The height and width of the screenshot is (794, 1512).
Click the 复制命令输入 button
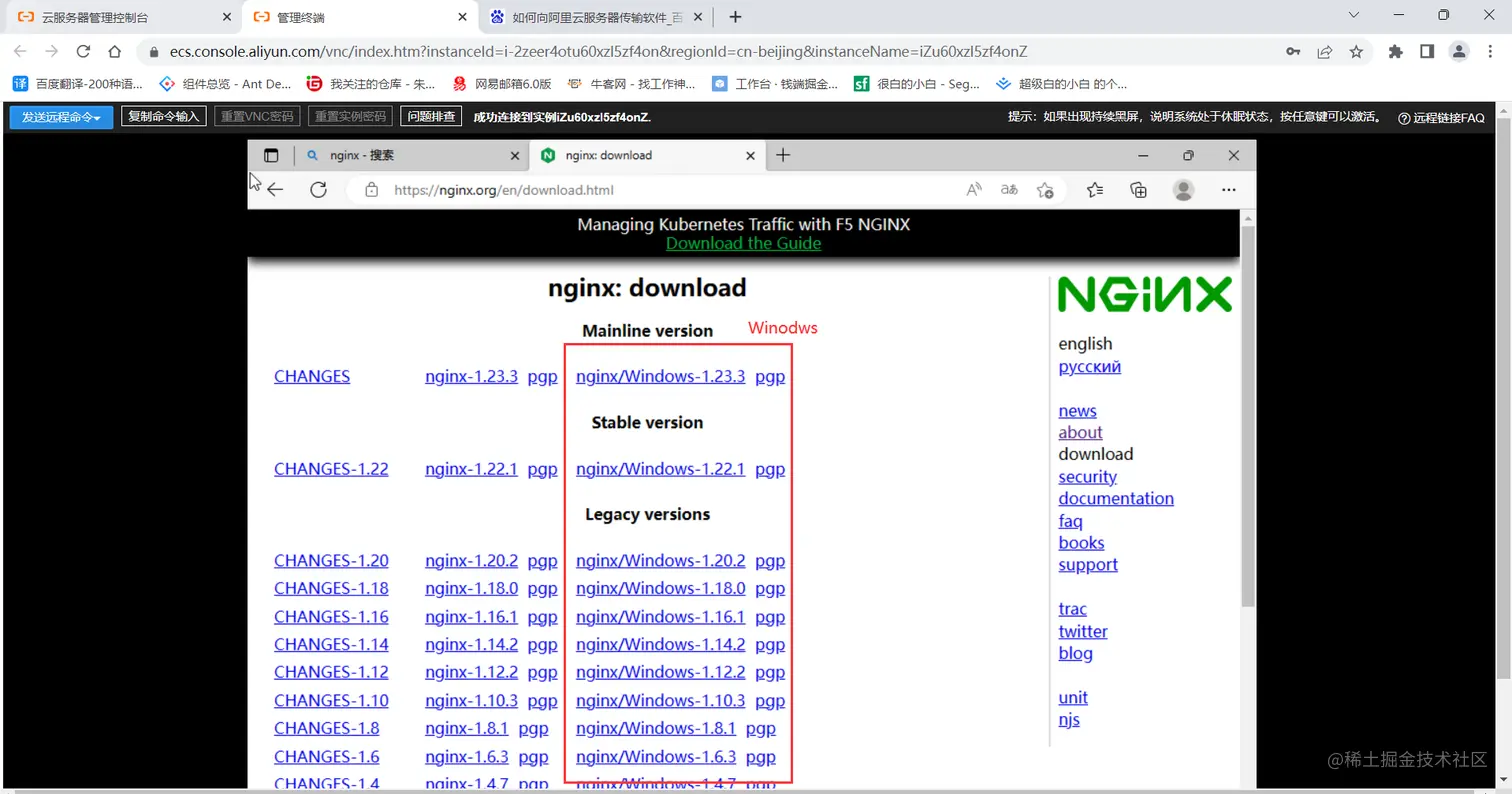coord(165,117)
